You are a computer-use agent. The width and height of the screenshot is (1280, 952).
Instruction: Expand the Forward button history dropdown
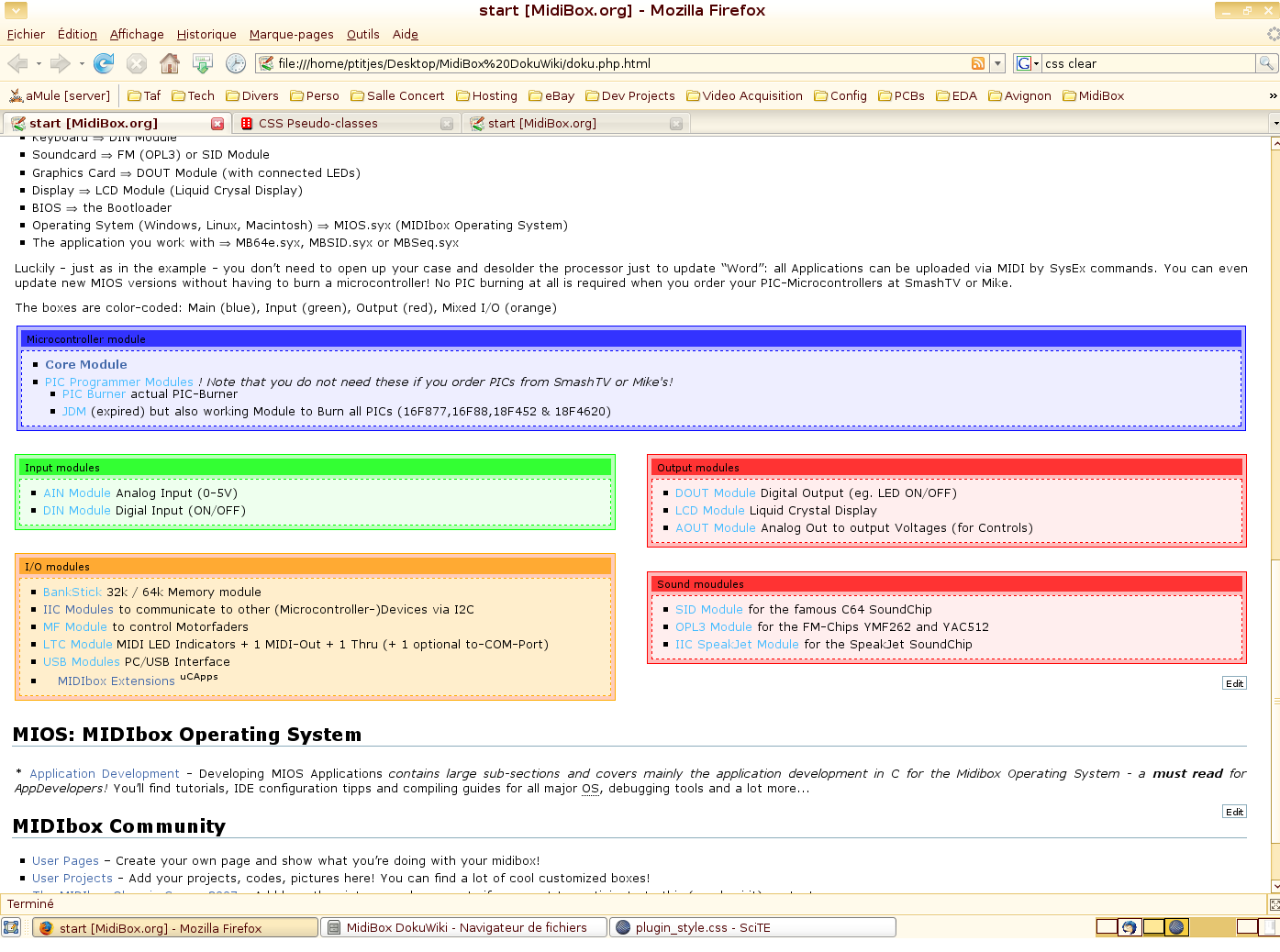pyautogui.click(x=82, y=63)
